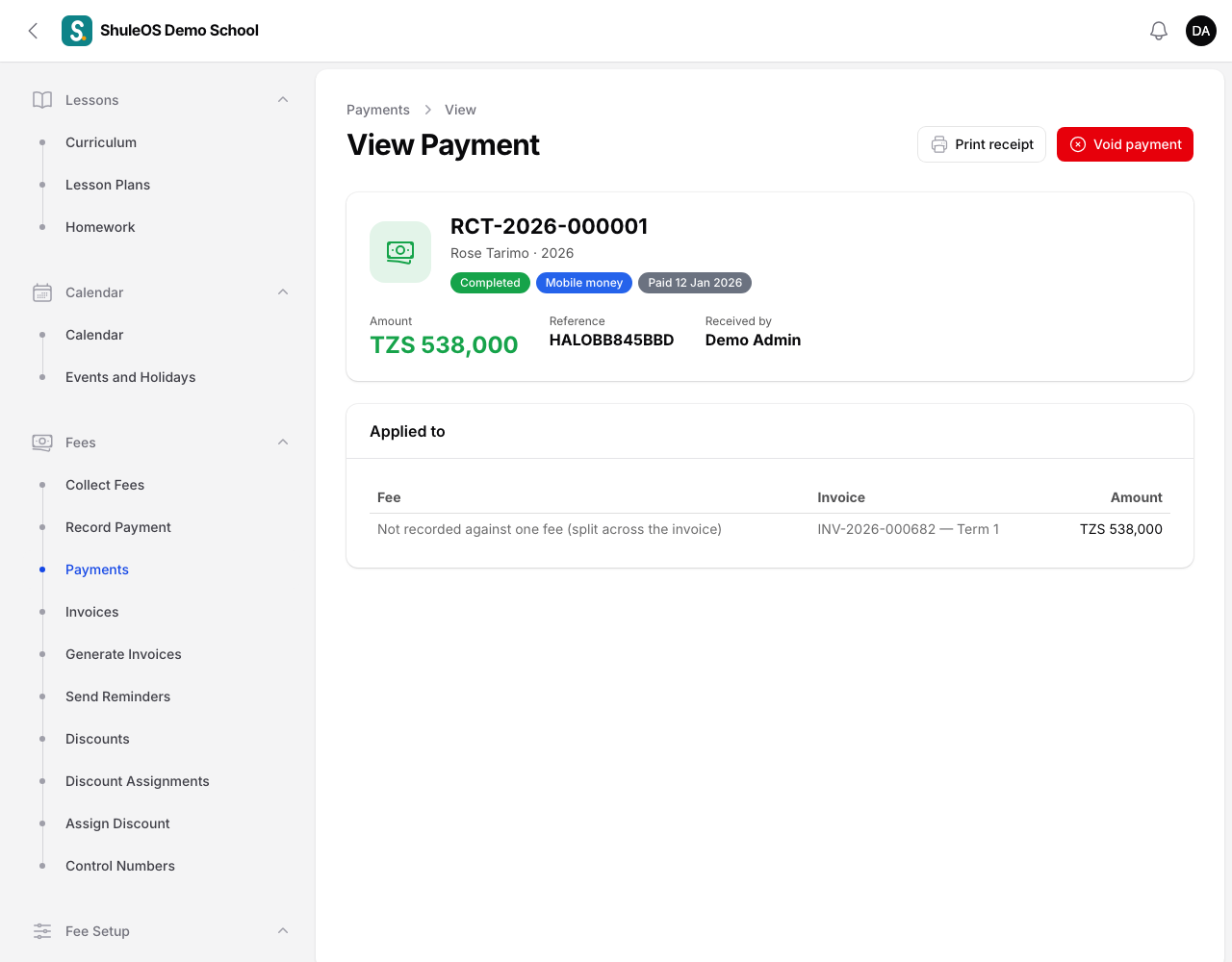This screenshot has height=962, width=1232.
Task: Click the green TZS 538,000 amount
Action: tap(444, 344)
